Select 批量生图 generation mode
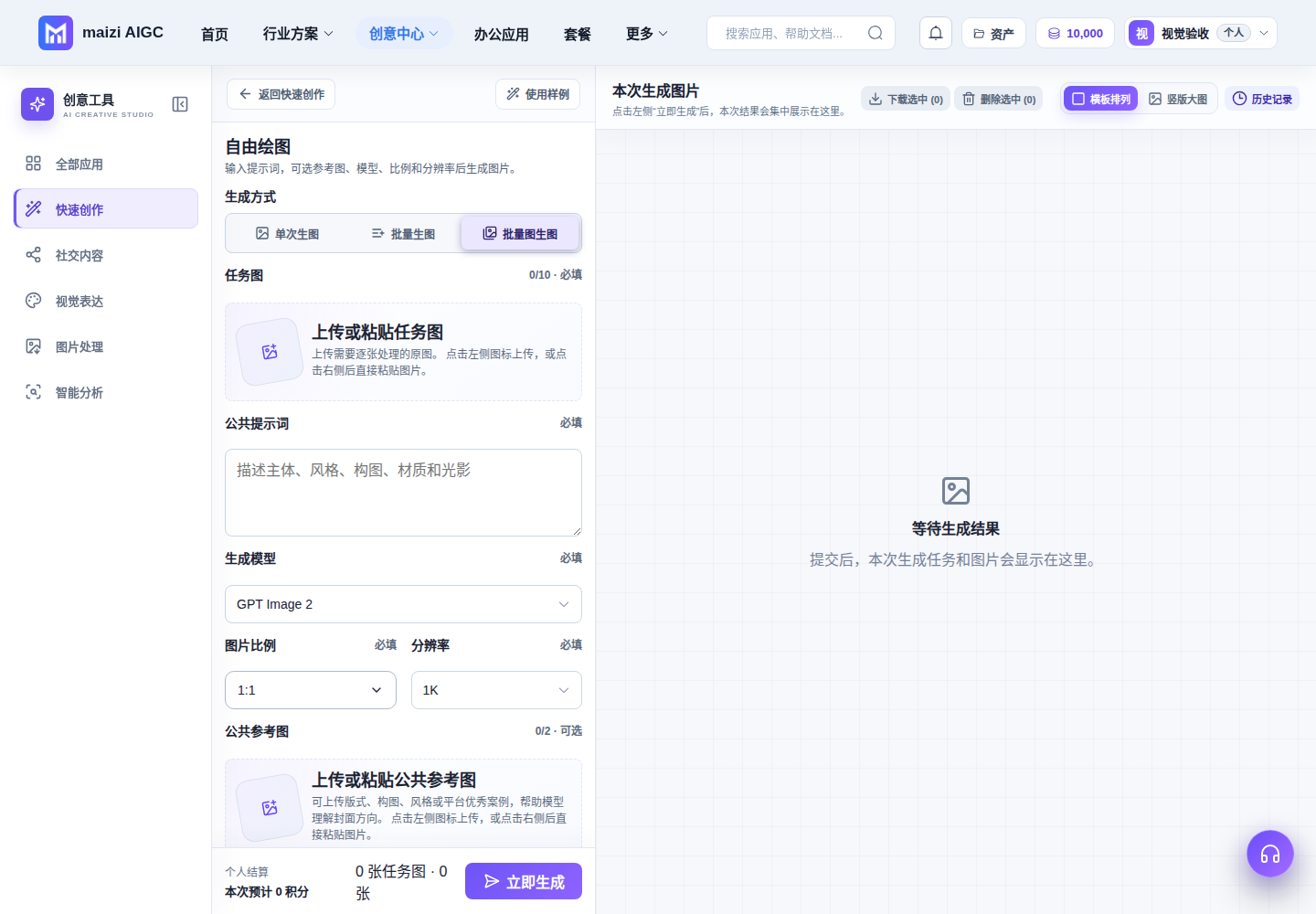This screenshot has width=1316, height=914. tap(403, 234)
